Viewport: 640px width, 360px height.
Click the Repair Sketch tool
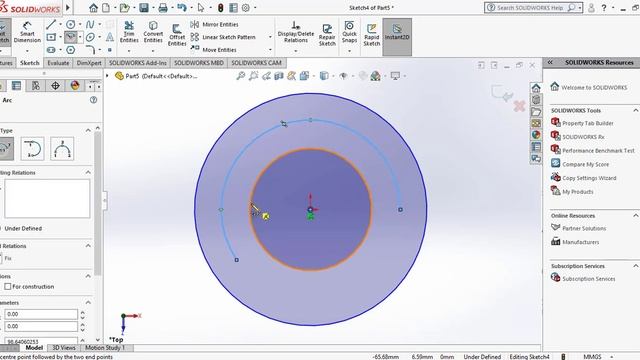(x=327, y=35)
